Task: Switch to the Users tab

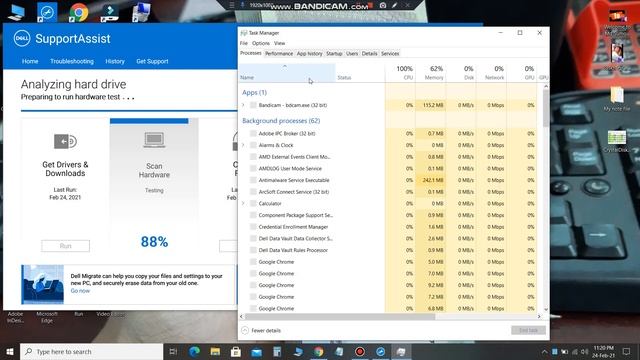Action: pyautogui.click(x=352, y=53)
